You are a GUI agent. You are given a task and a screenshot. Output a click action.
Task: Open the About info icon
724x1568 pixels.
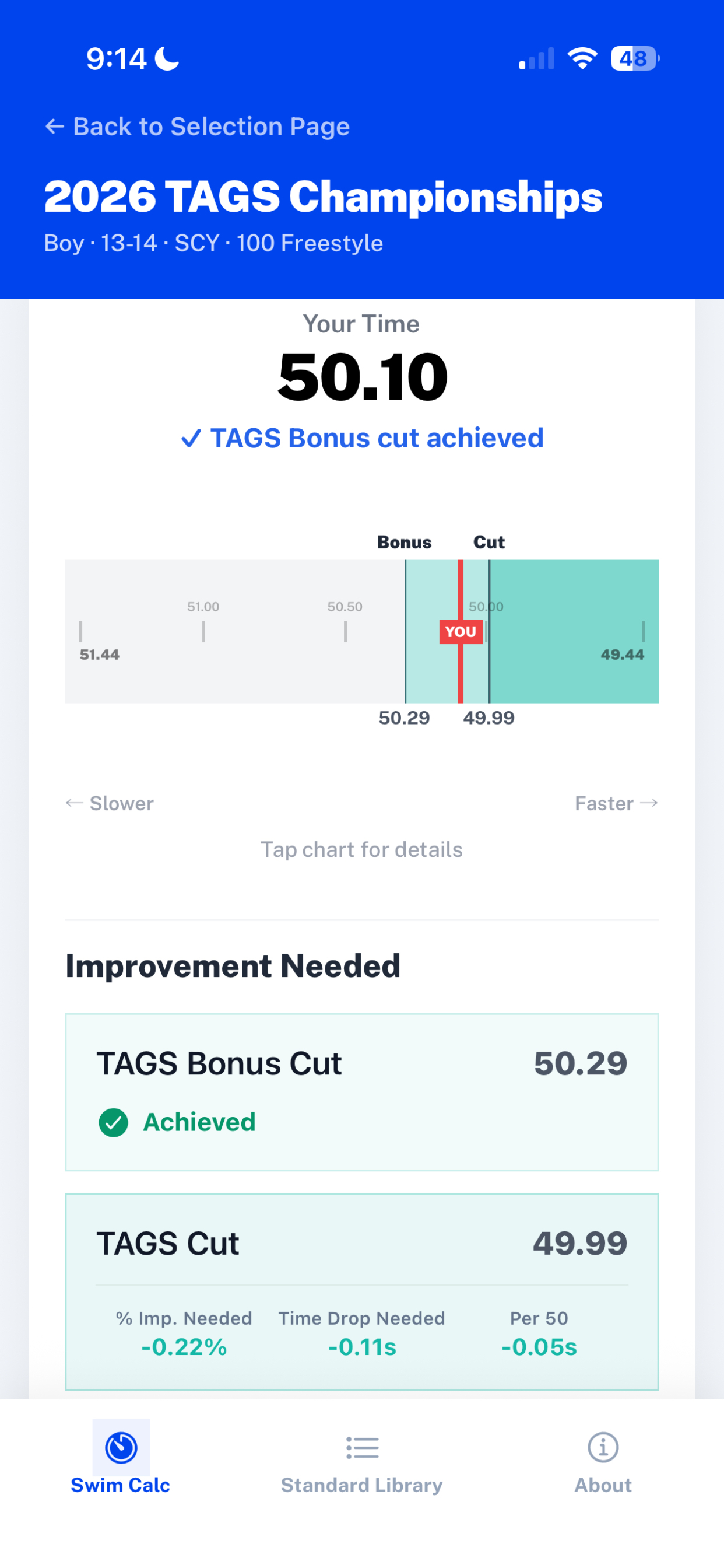click(x=603, y=1447)
